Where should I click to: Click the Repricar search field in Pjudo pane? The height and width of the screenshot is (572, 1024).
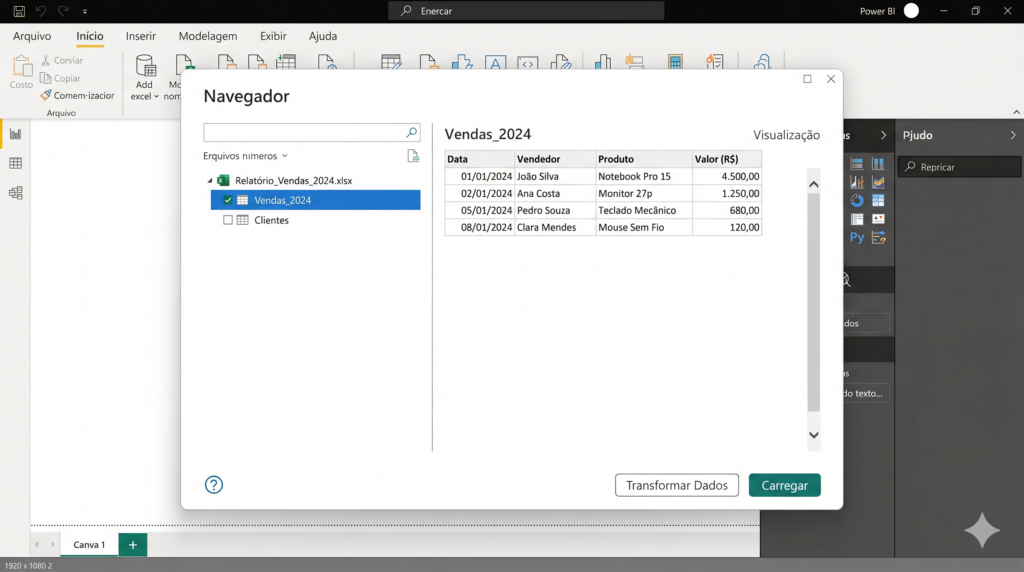(959, 167)
